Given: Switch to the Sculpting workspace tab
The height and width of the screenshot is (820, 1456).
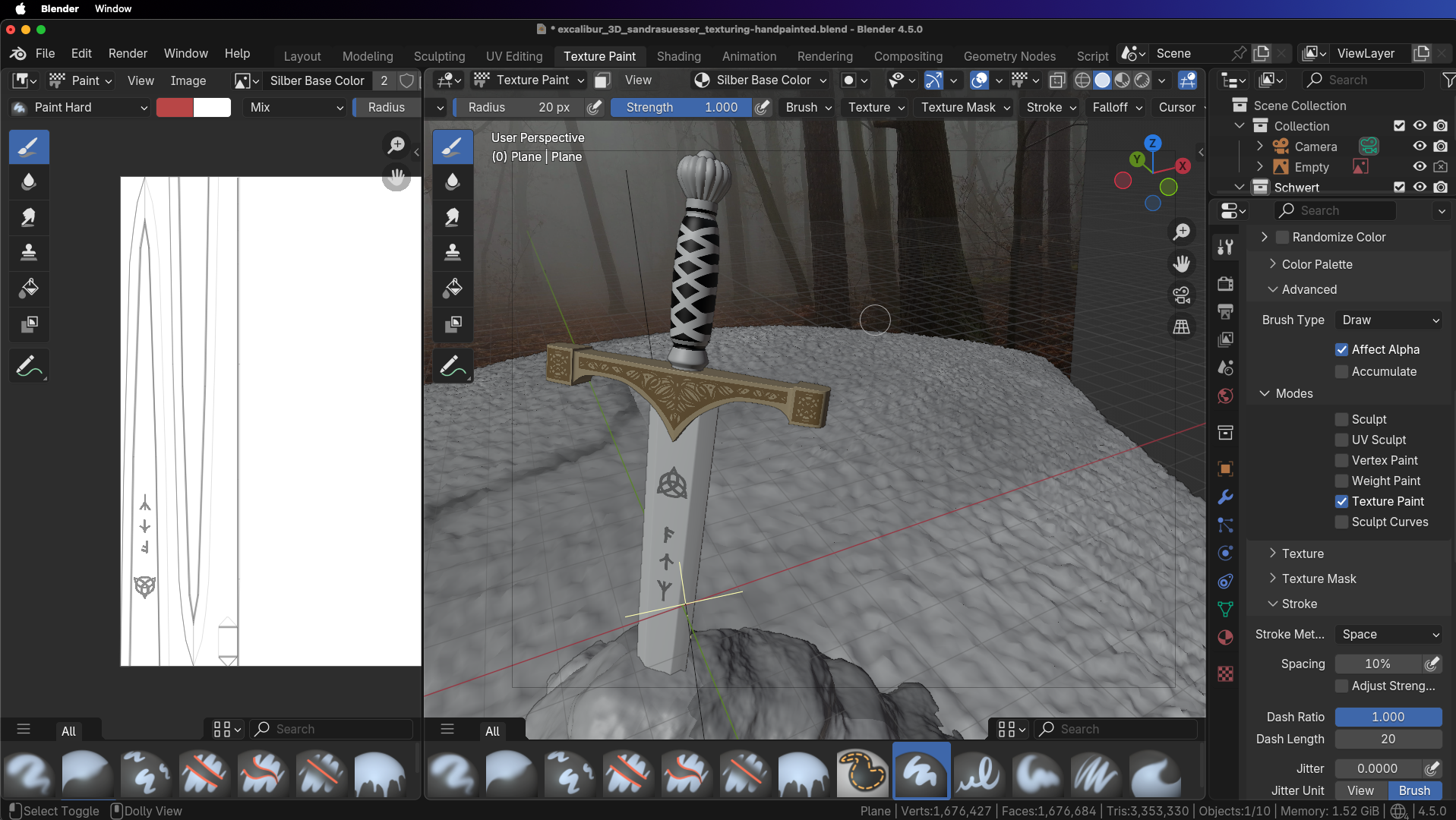Looking at the screenshot, I should tap(439, 56).
